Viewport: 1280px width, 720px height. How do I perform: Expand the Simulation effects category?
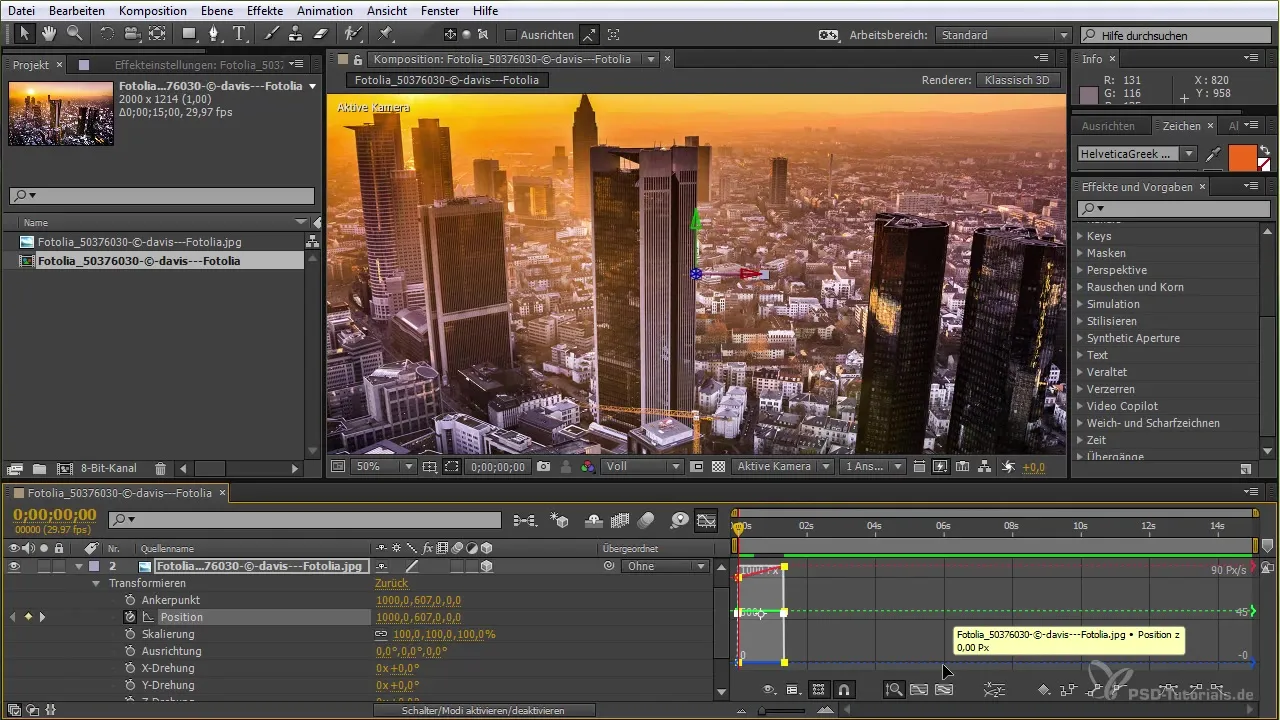point(1080,304)
